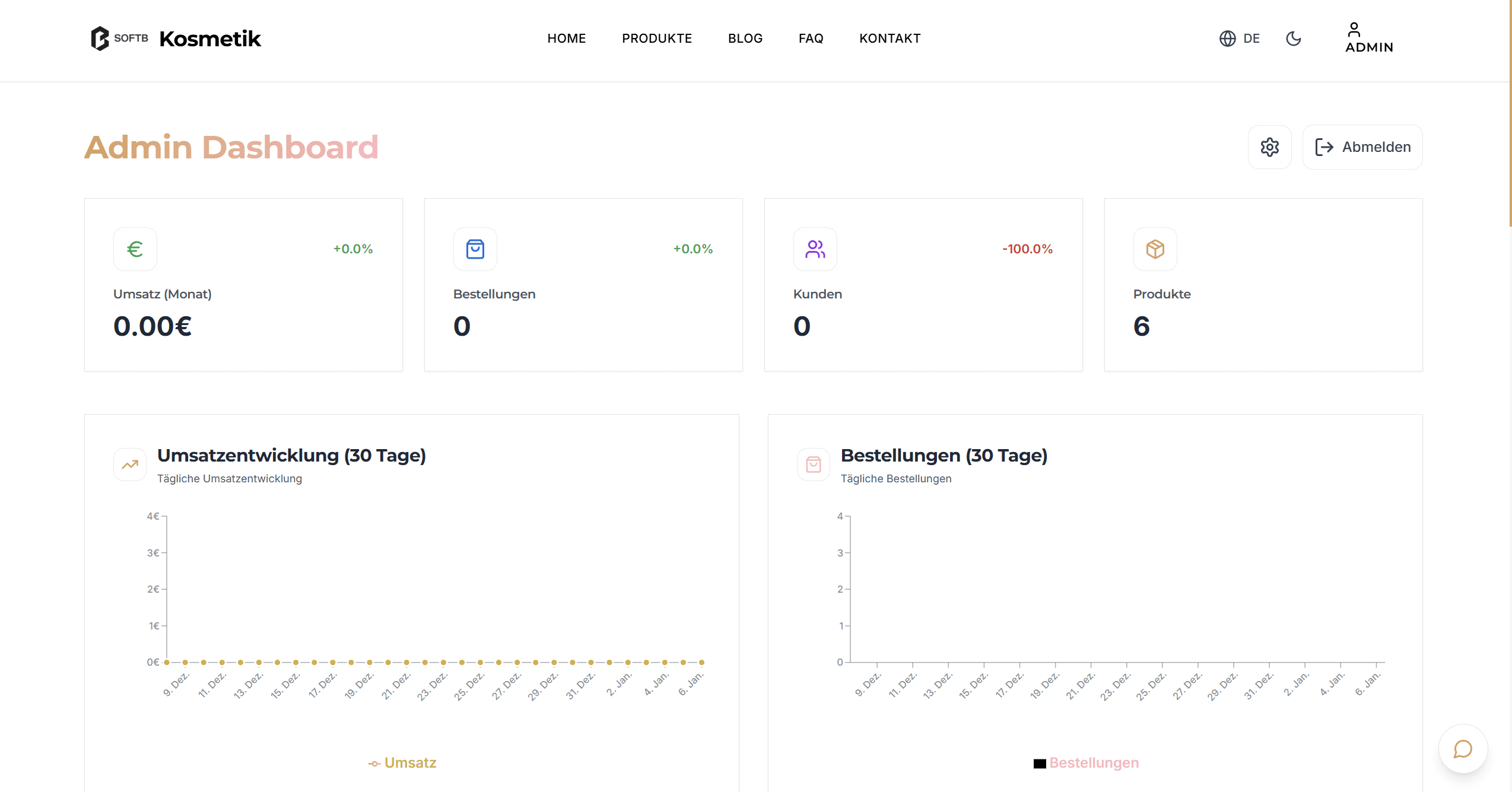Image resolution: width=1512 pixels, height=792 pixels.
Task: Go to the HOME menu item
Action: pos(566,39)
